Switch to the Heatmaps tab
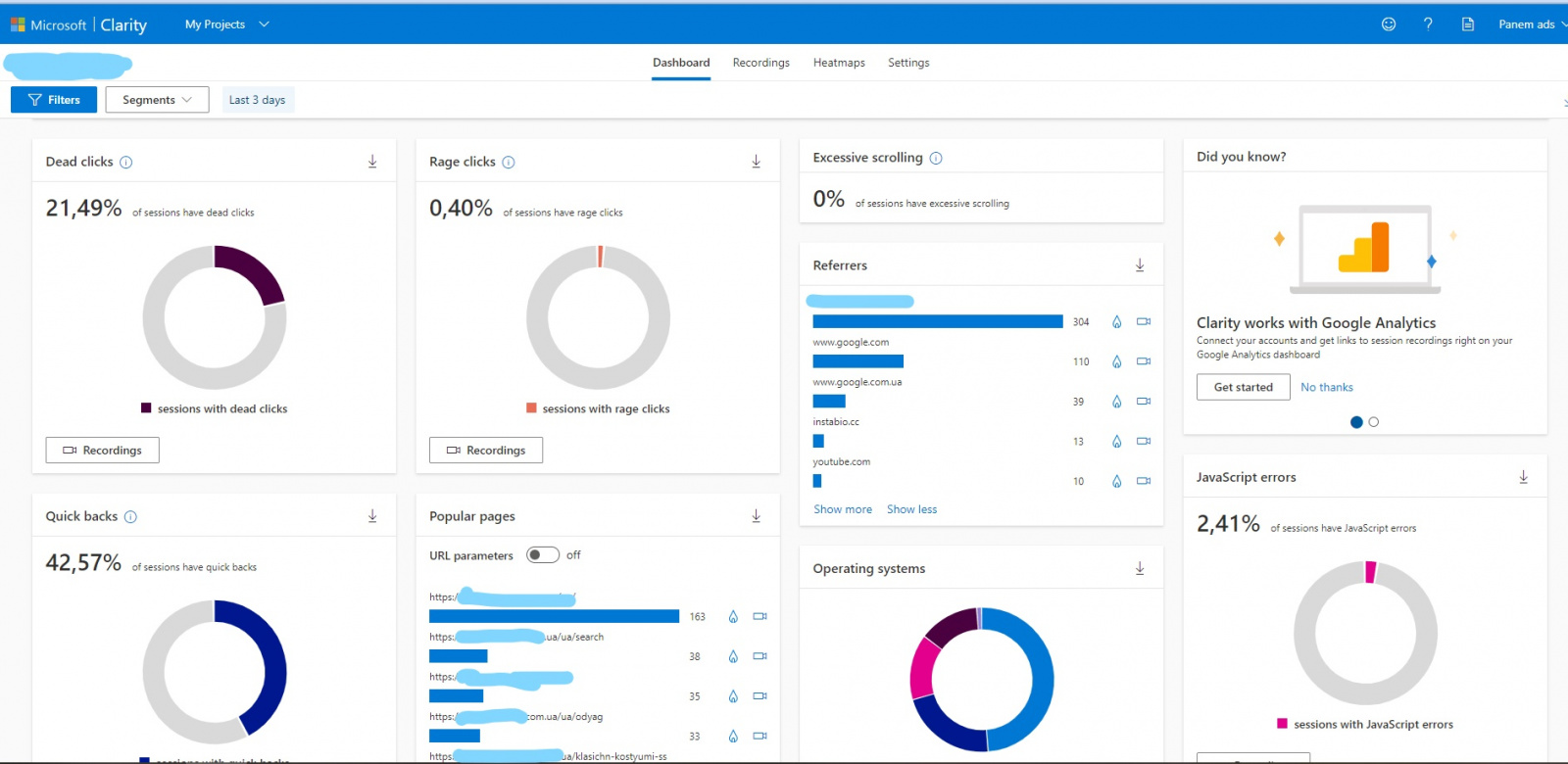The image size is (1568, 764). point(839,63)
